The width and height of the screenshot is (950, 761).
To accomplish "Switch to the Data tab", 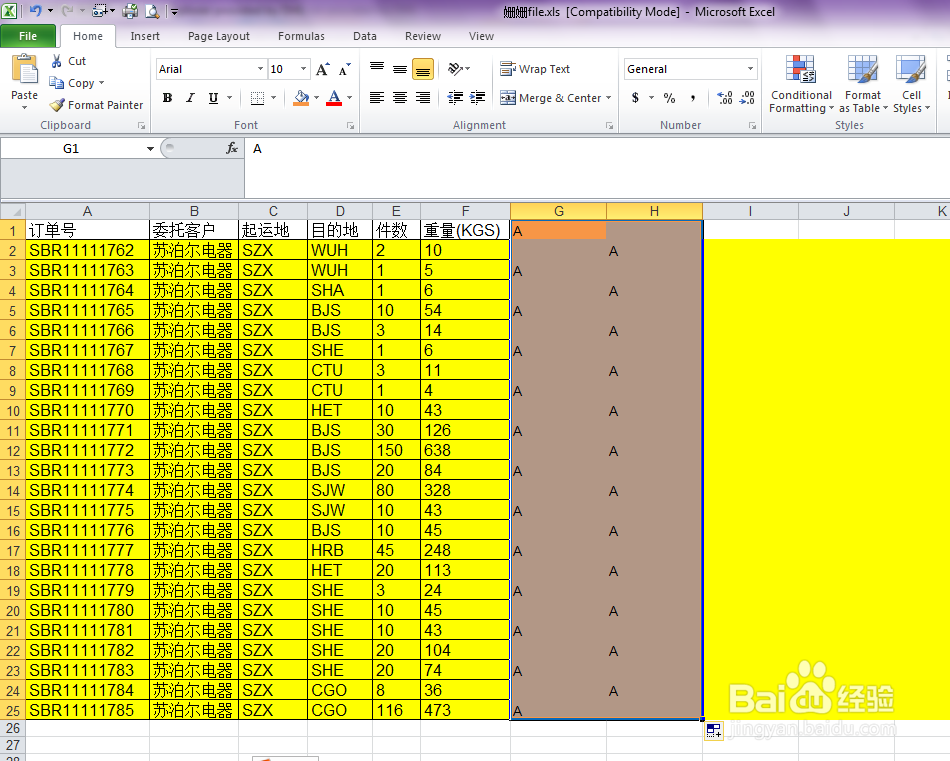I will (365, 36).
